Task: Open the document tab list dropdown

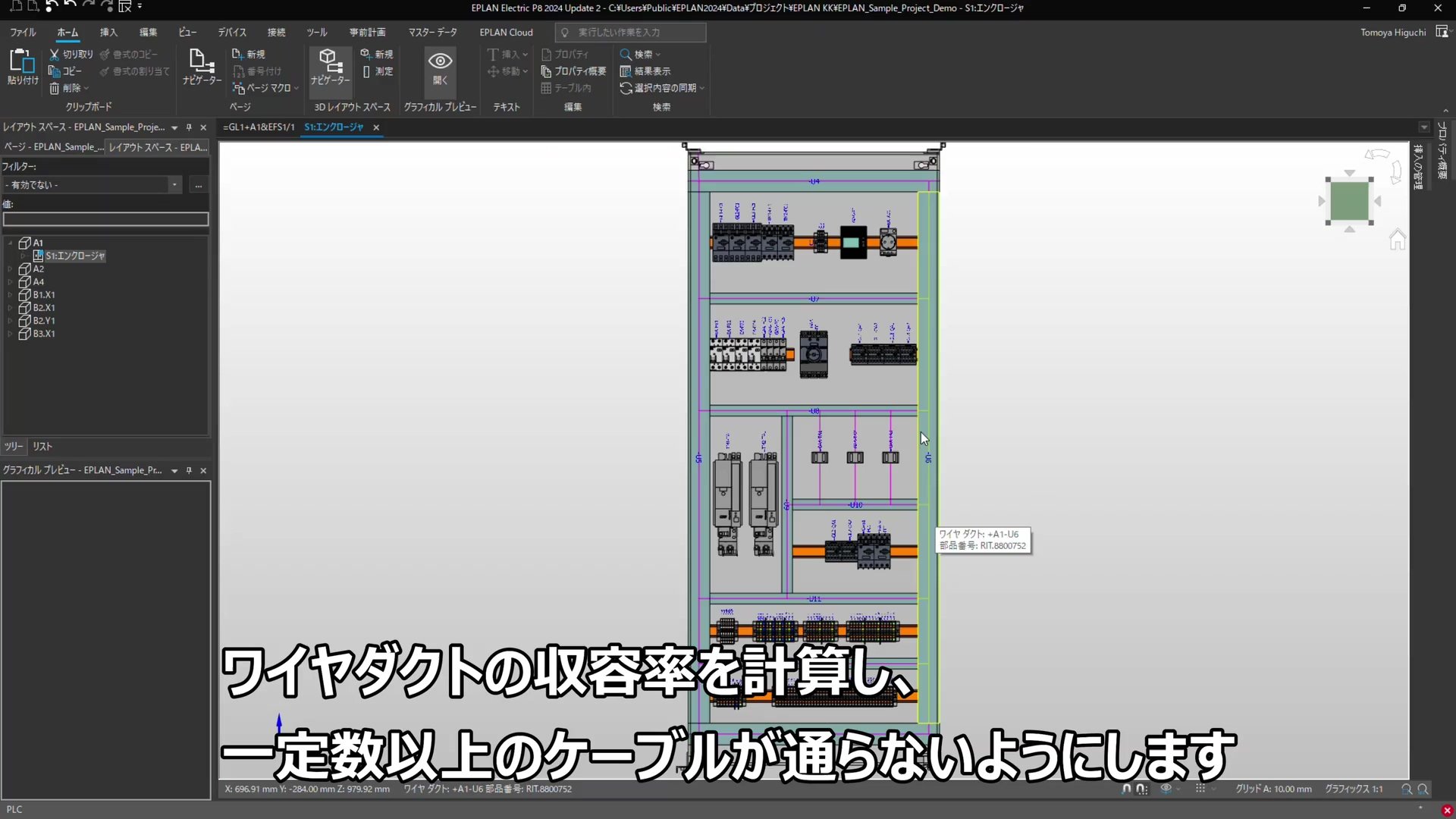Action: pyautogui.click(x=1423, y=127)
